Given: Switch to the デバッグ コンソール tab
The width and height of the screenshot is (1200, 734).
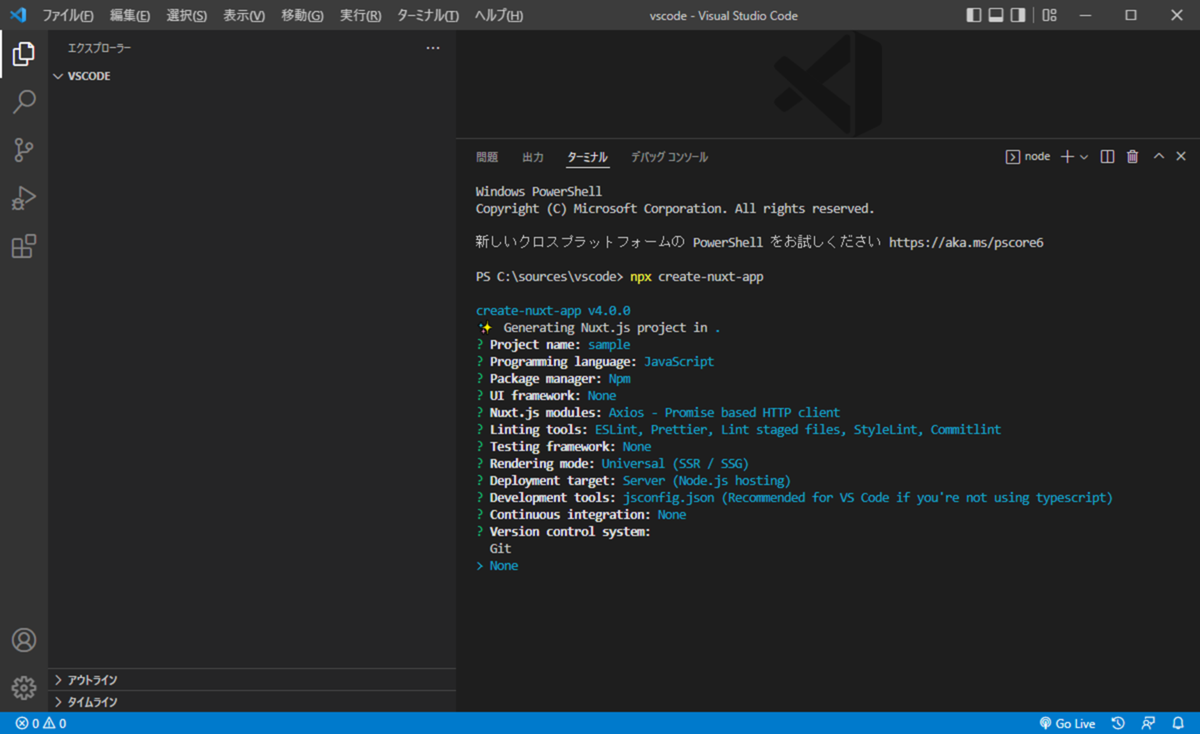Looking at the screenshot, I should pyautogui.click(x=669, y=157).
